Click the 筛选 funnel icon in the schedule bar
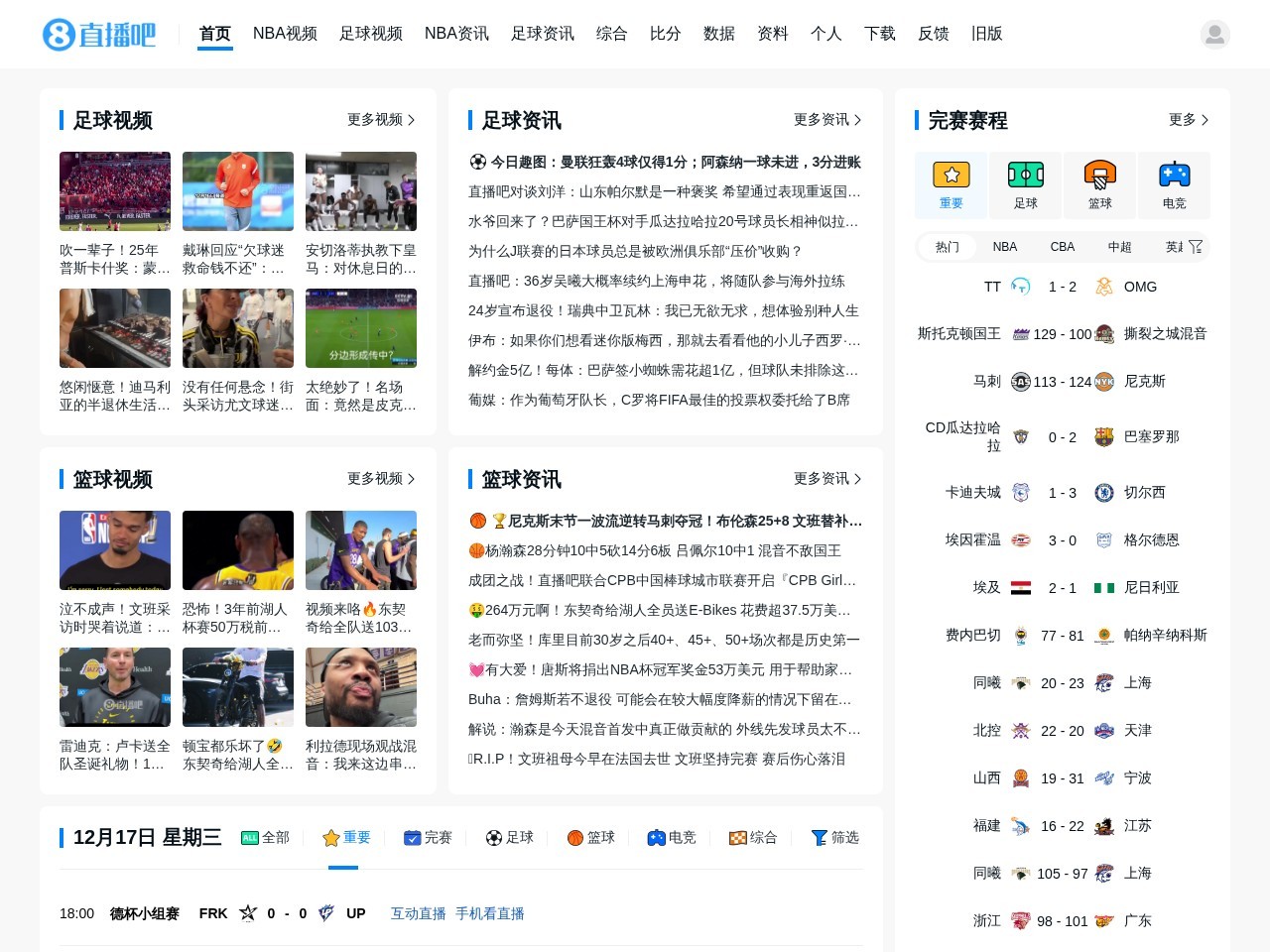Viewport: 1270px width, 952px height. 821,838
